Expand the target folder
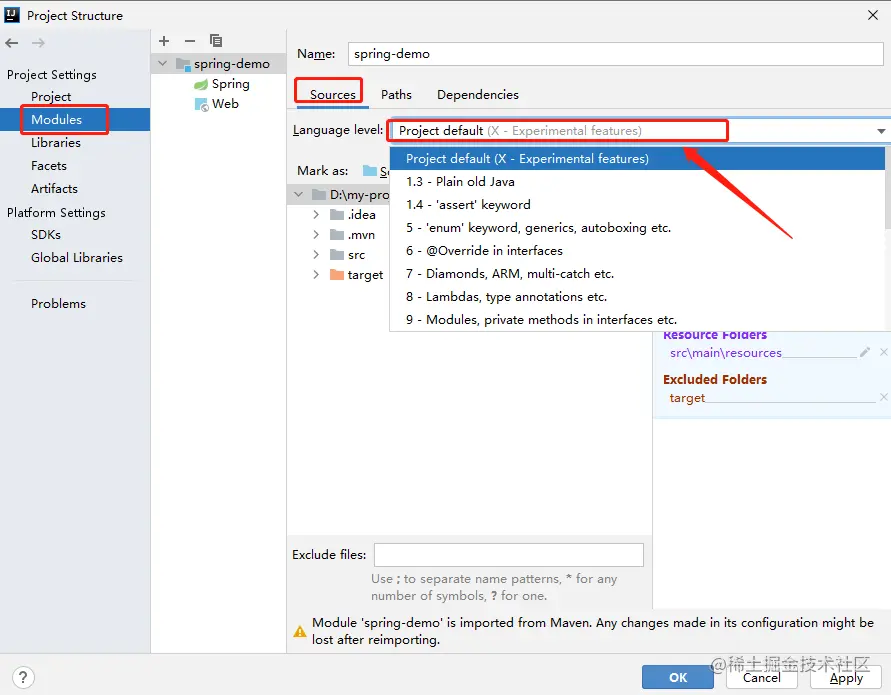 pos(316,274)
